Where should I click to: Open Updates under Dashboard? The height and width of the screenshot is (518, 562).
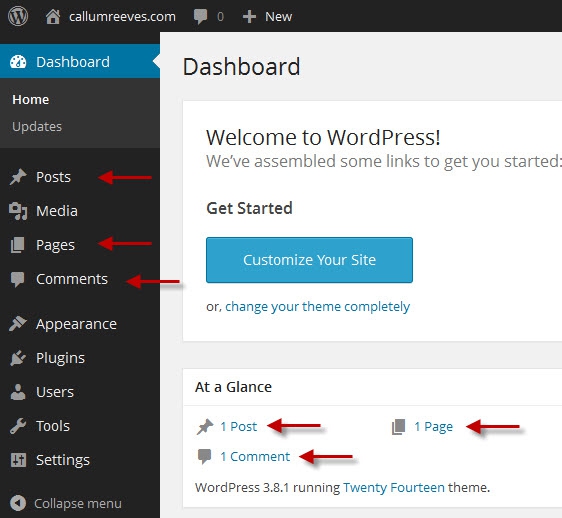click(x=37, y=127)
